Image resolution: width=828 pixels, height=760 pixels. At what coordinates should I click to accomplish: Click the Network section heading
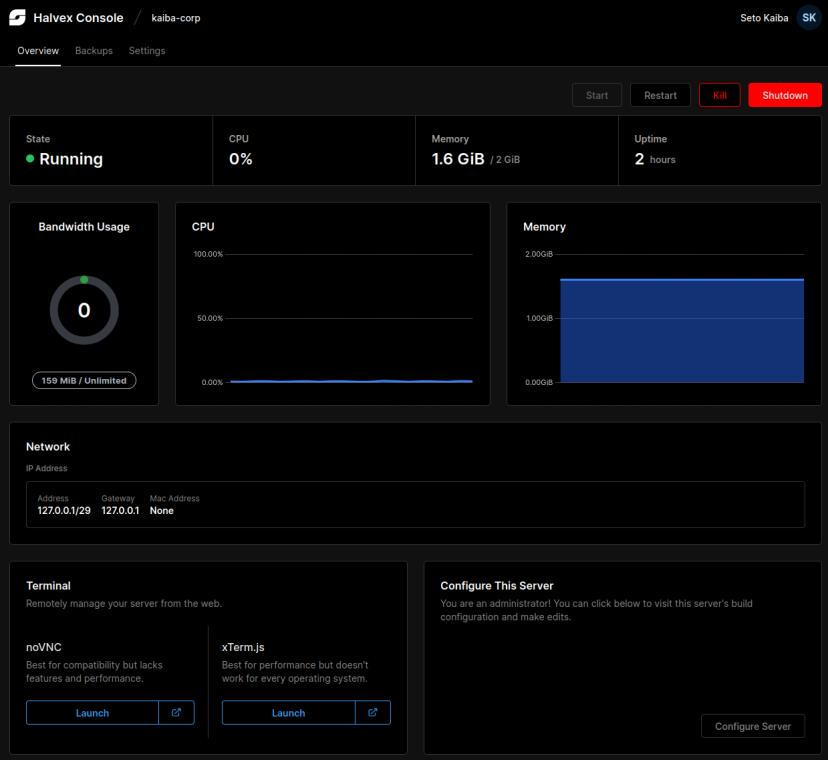coord(48,446)
